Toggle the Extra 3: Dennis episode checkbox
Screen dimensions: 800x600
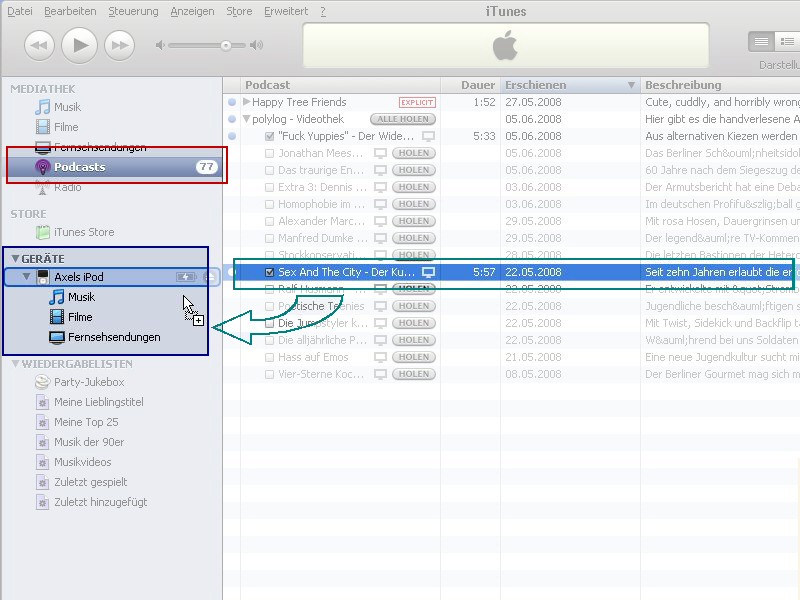[x=269, y=187]
